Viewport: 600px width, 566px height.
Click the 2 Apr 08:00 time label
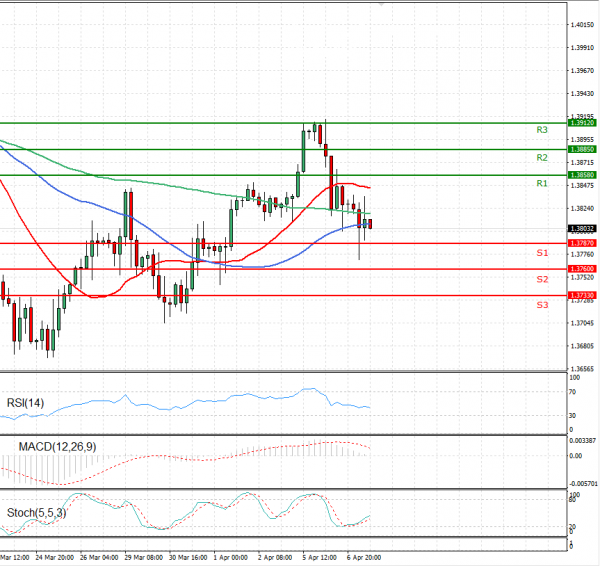coord(275,558)
